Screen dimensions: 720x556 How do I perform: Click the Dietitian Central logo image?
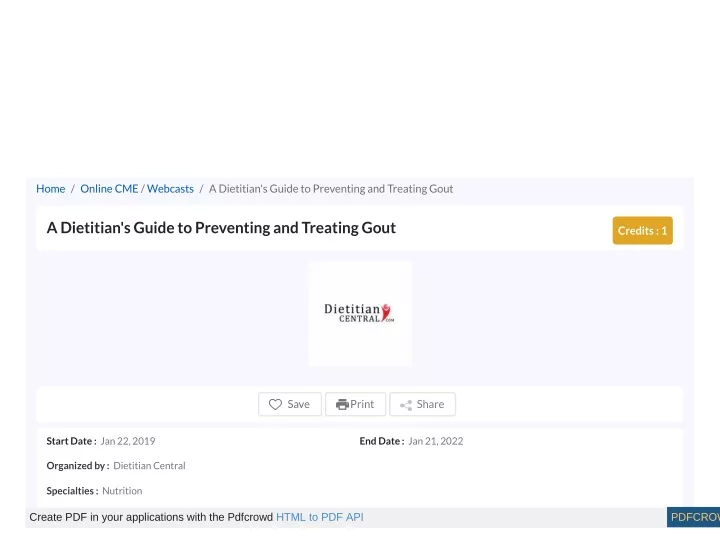click(x=360, y=314)
